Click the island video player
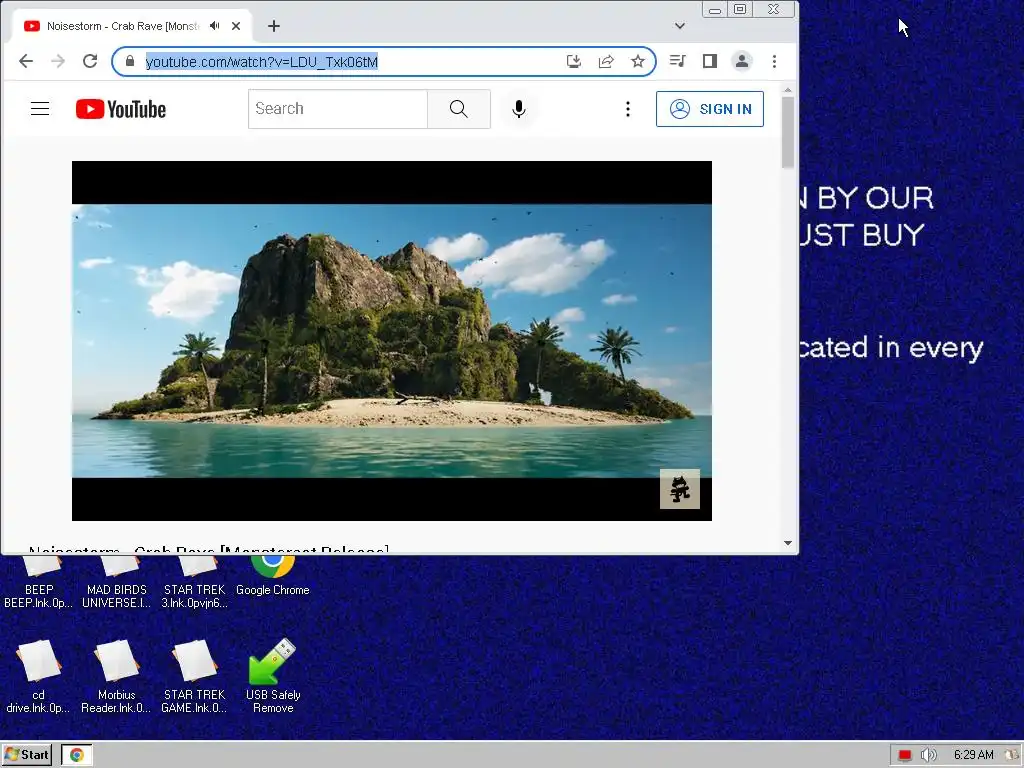Image resolution: width=1024 pixels, height=768 pixels. coord(392,341)
